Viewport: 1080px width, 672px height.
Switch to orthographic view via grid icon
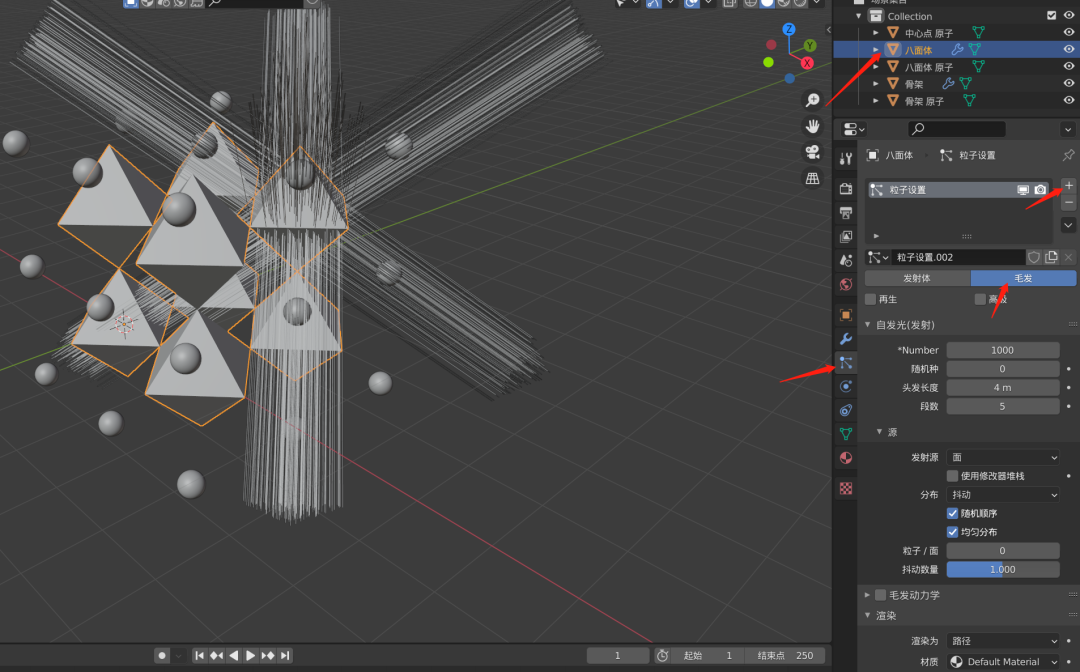click(813, 178)
